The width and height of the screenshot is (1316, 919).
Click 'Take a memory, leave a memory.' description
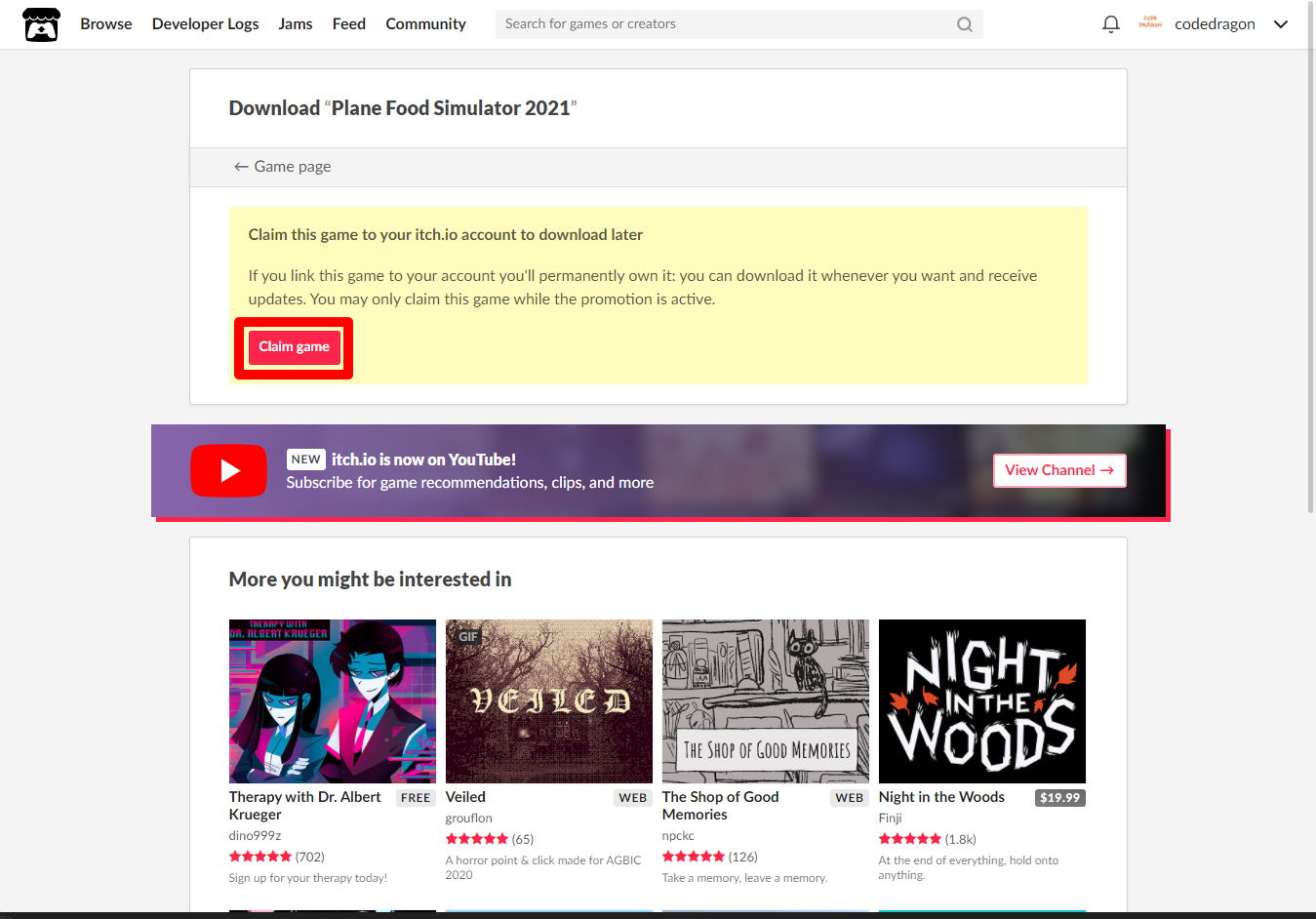pos(745,878)
